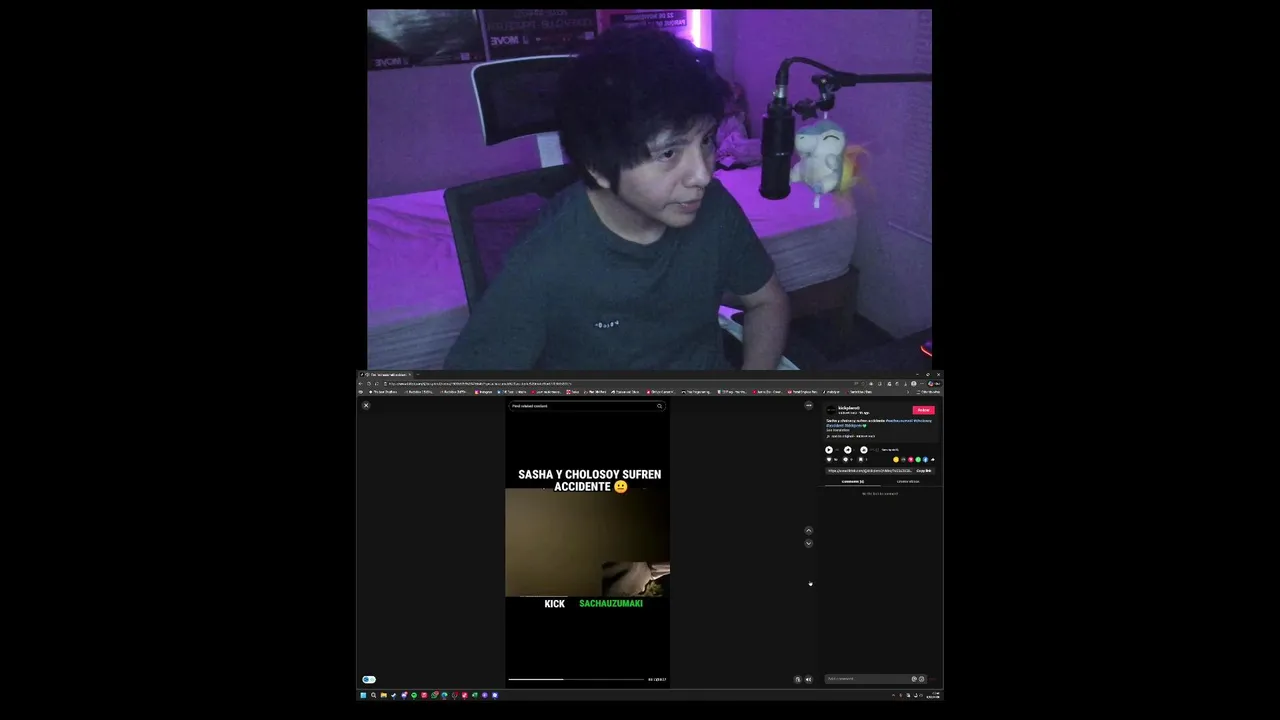Save video with bookmark icon
This screenshot has width=1280, height=720.
[861, 460]
